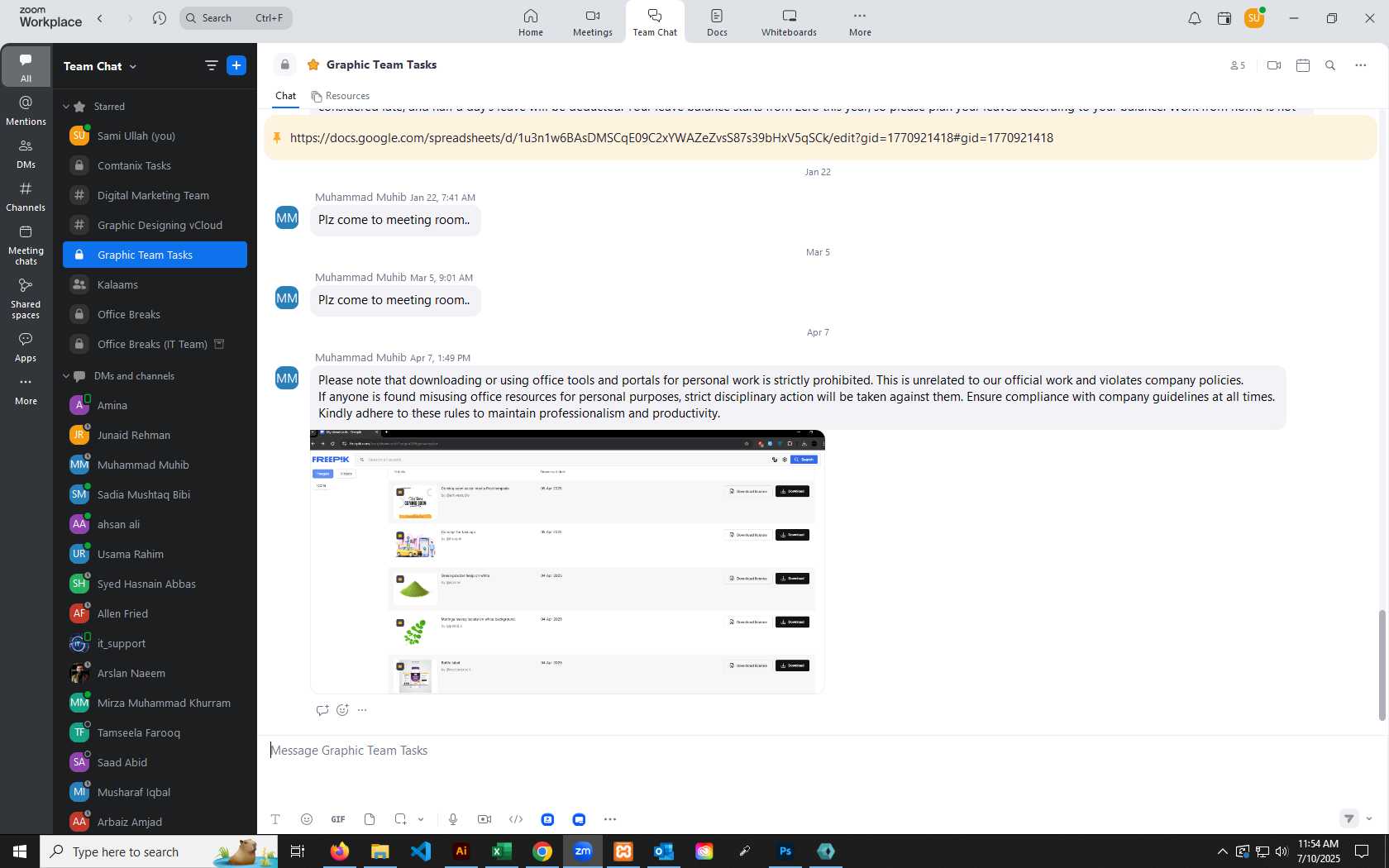Open the Channels sidebar section

pos(26,197)
